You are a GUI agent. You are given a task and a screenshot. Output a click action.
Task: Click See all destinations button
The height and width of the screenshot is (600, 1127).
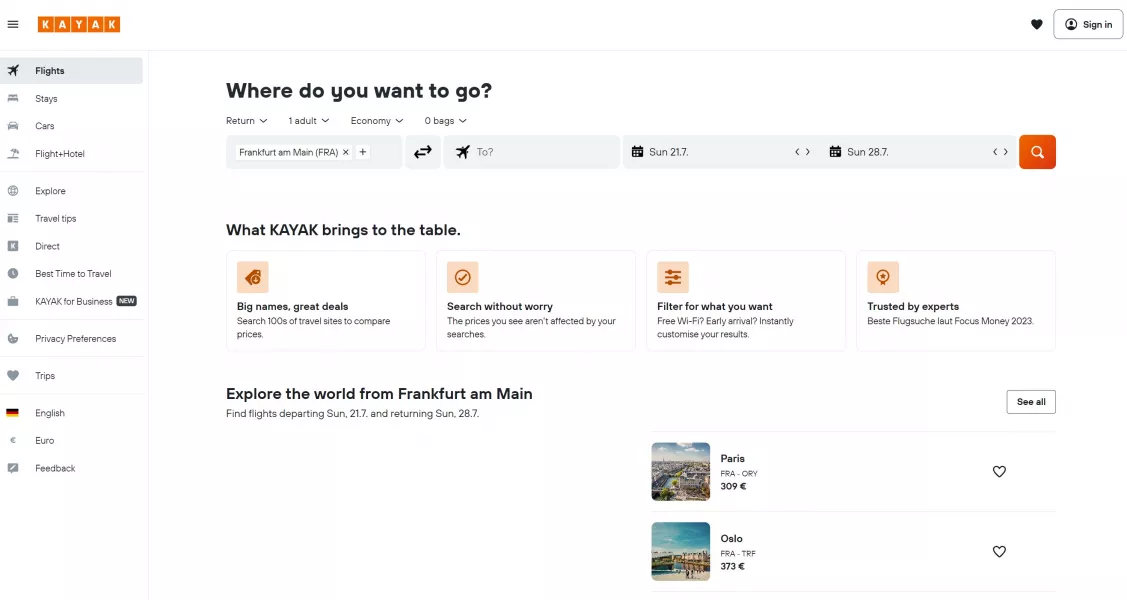click(x=1031, y=402)
